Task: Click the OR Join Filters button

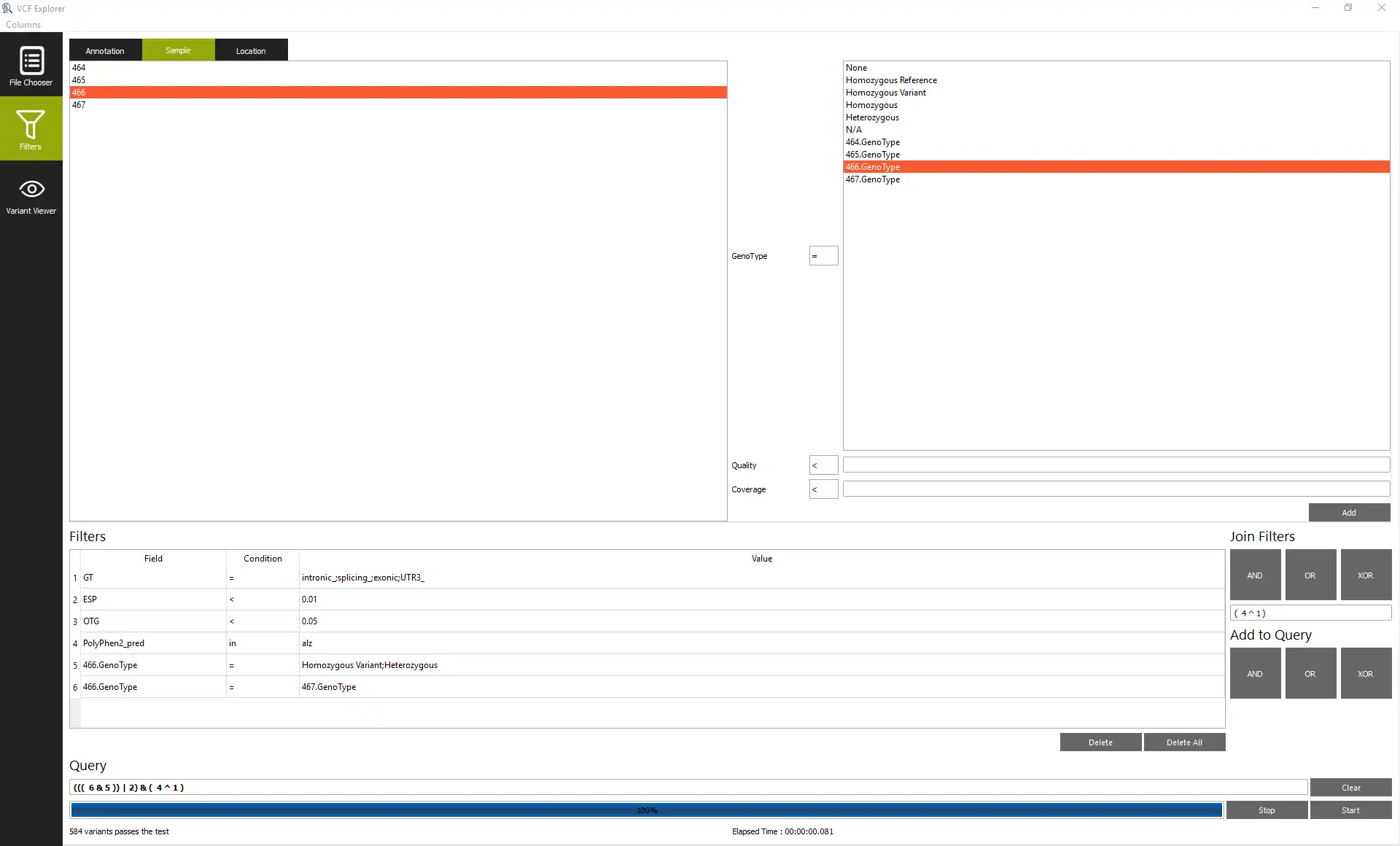Action: (1310, 574)
